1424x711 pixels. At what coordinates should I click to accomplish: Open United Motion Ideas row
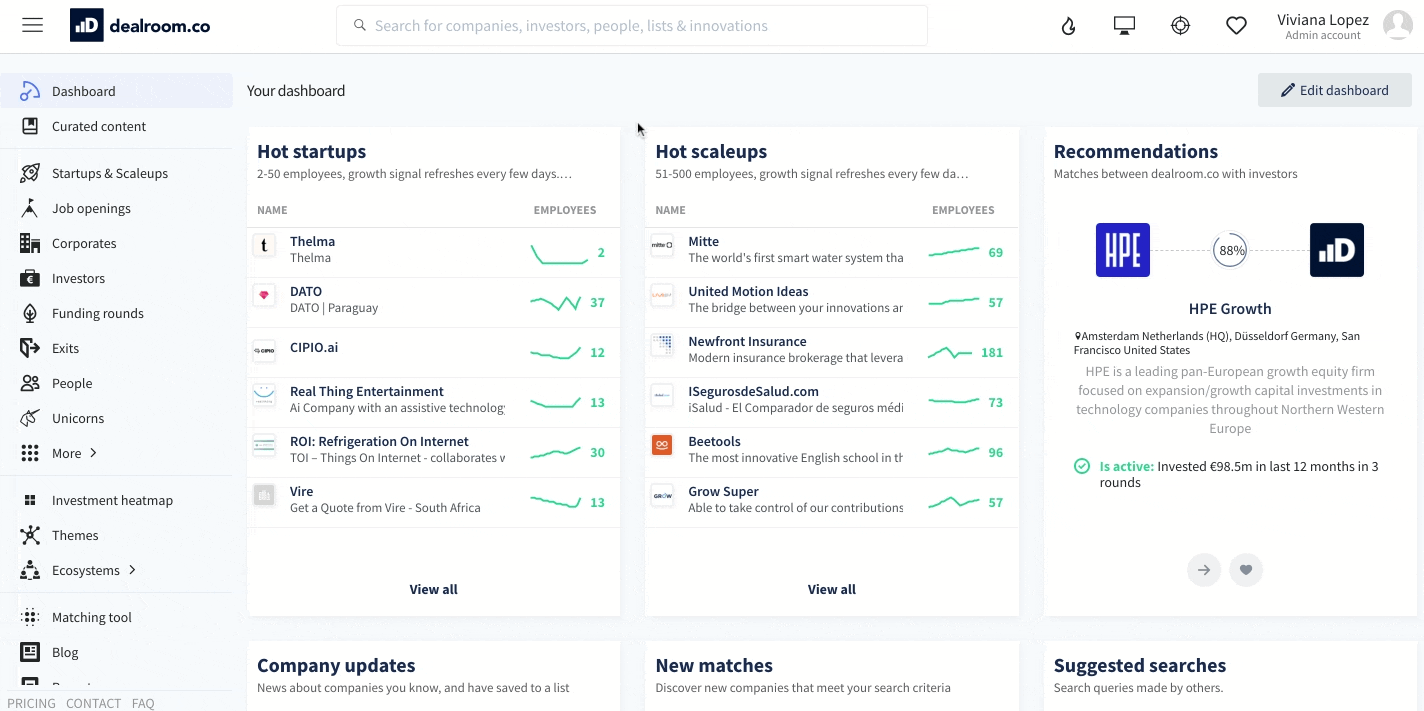click(x=831, y=302)
